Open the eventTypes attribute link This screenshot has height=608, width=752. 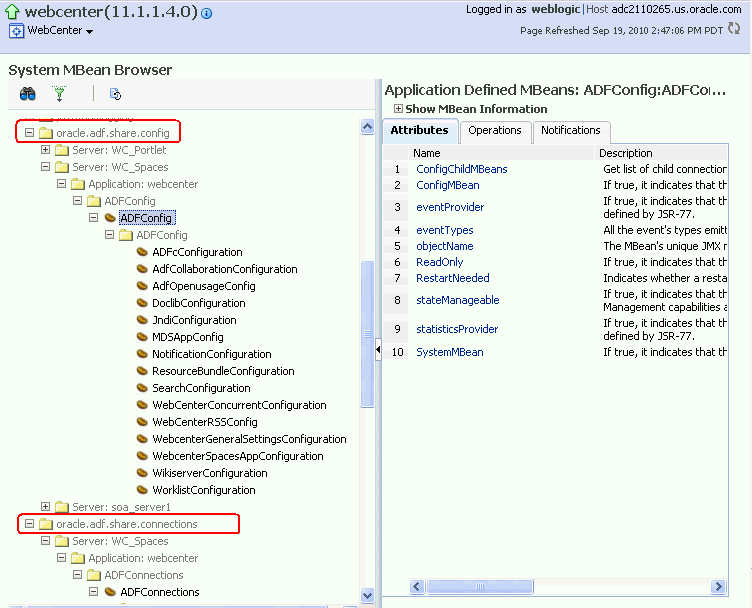(445, 230)
